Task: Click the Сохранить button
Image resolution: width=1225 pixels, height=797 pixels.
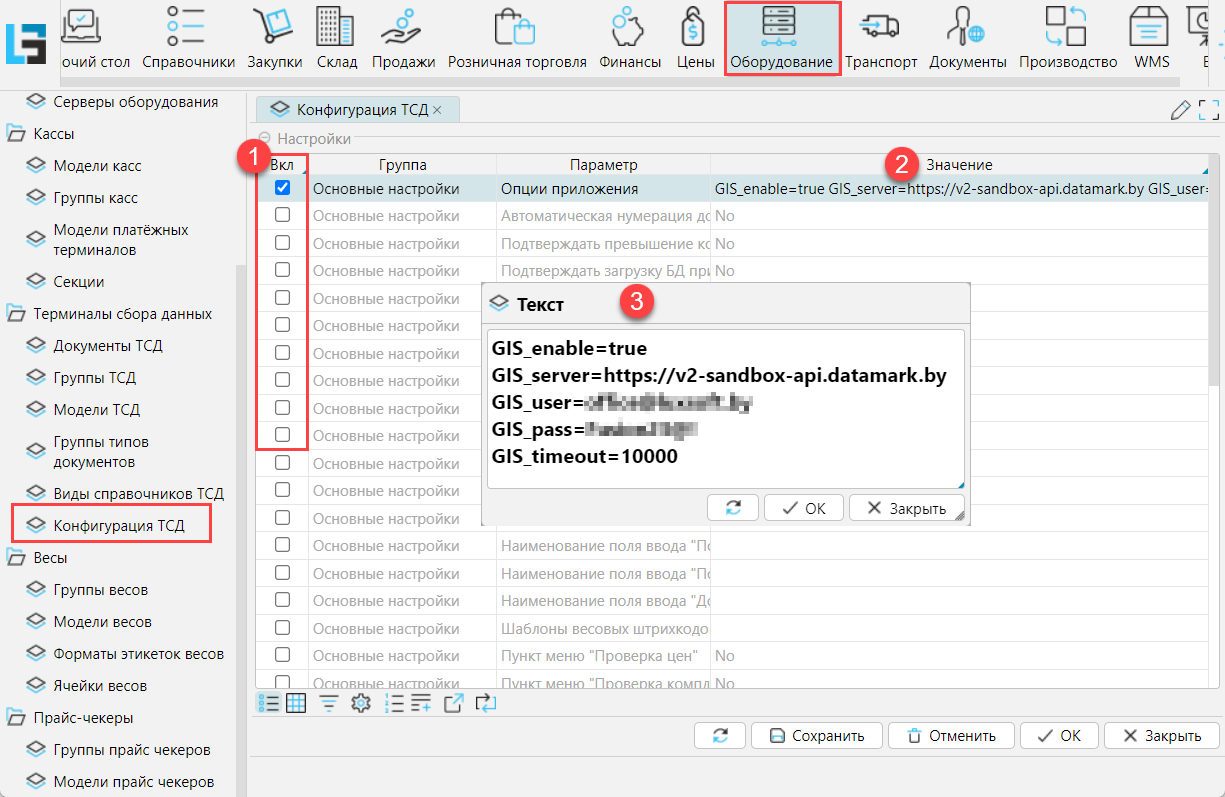Action: point(817,736)
